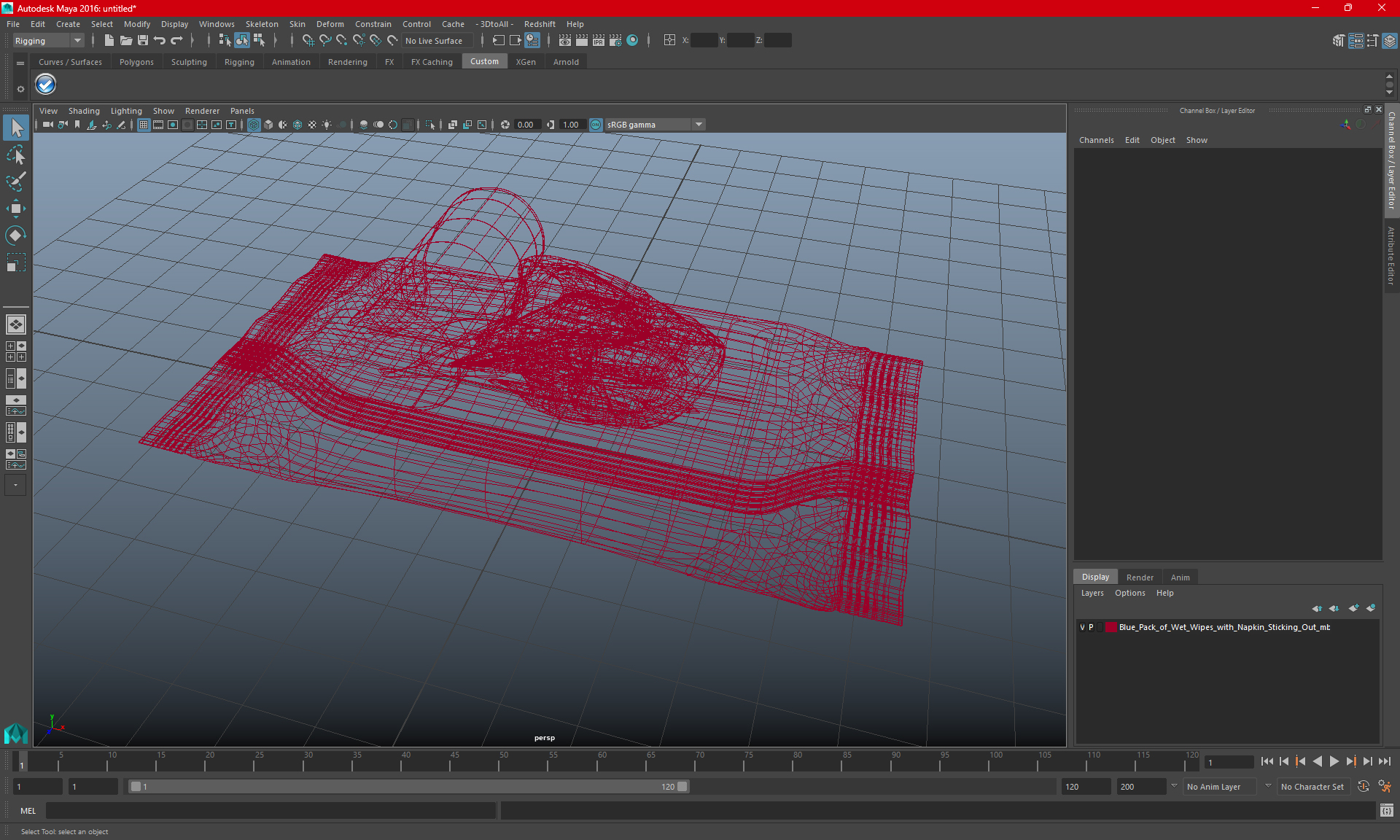Open layer editor Options menu
This screenshot has height=840, width=1400.
[x=1129, y=593]
